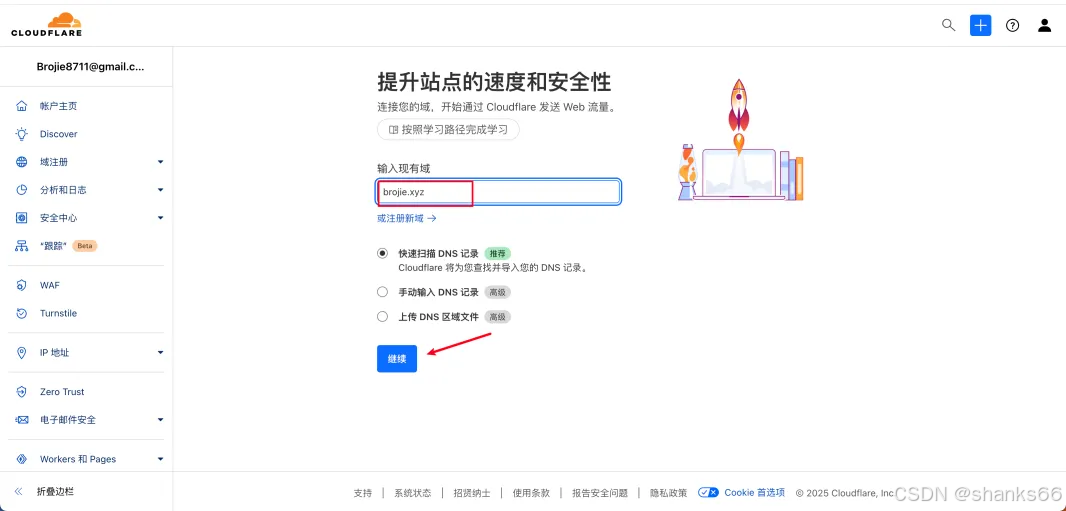Open the search magnifier icon
Viewport: 1066px width, 511px height.
coord(948,25)
